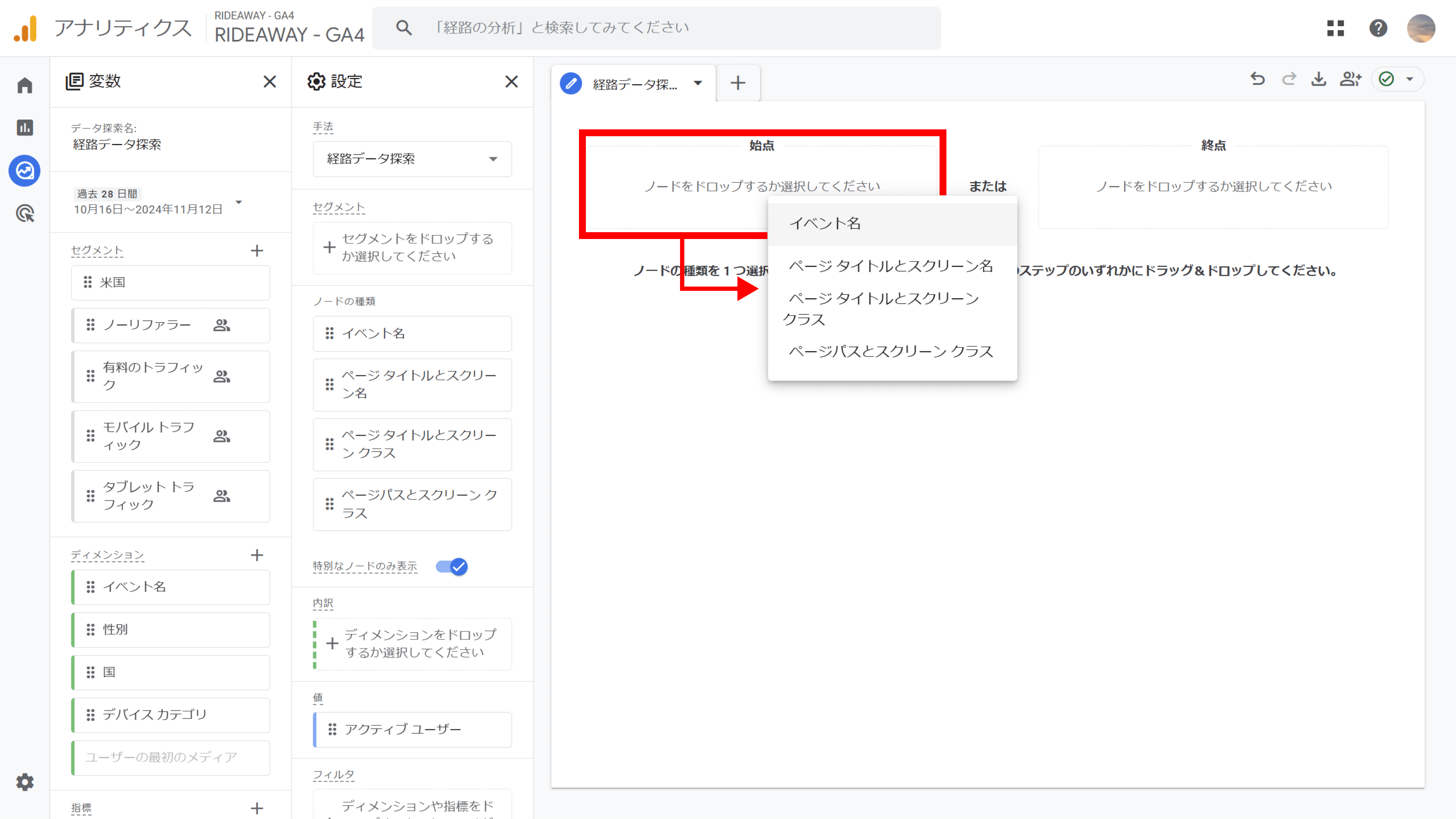
Task: Open the Explore icon in the sidebar
Action: click(25, 170)
